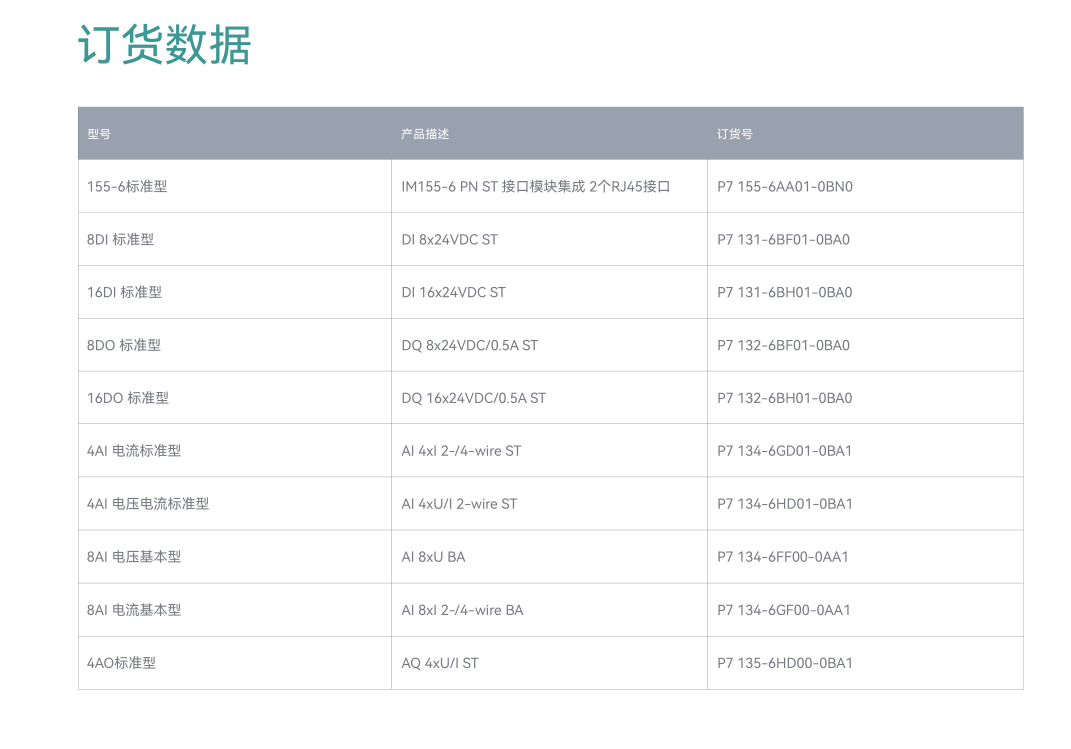Select the AI 8xI 2-/4-wire BA description
1071x749 pixels.
pos(462,610)
